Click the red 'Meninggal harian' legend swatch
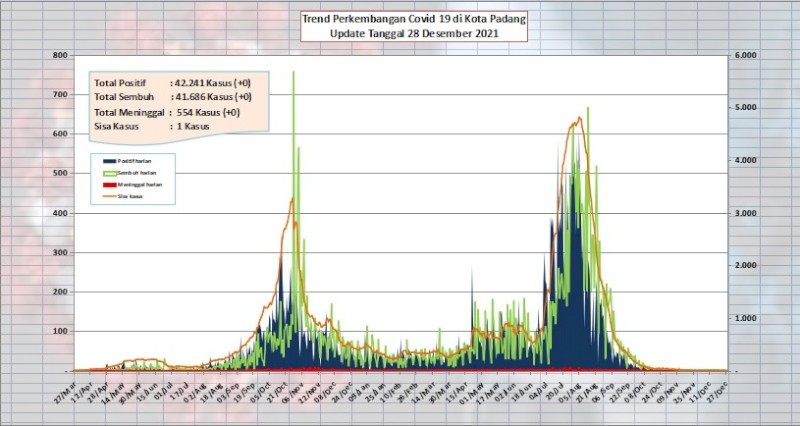 (x=109, y=185)
